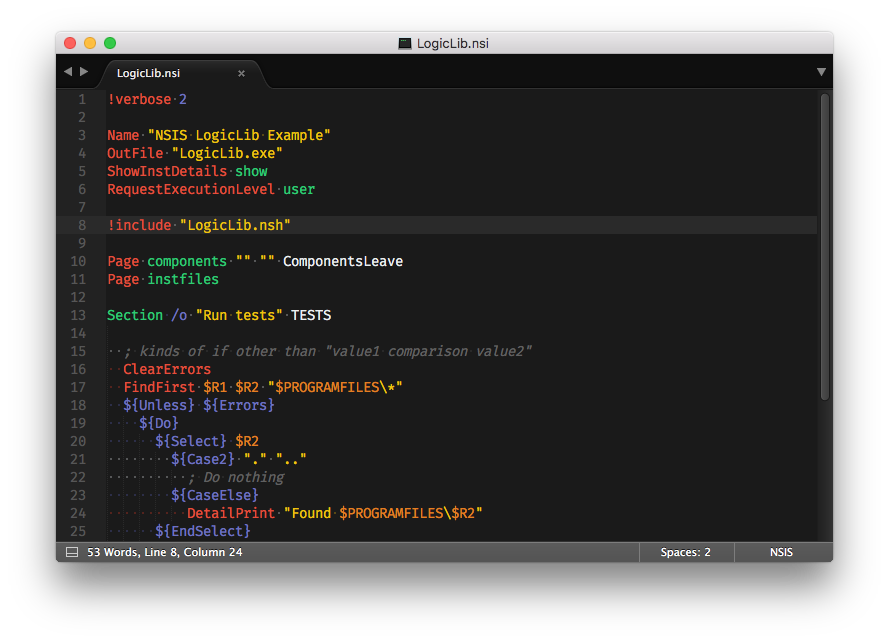Click 'instfiles' on line 11

(183, 280)
